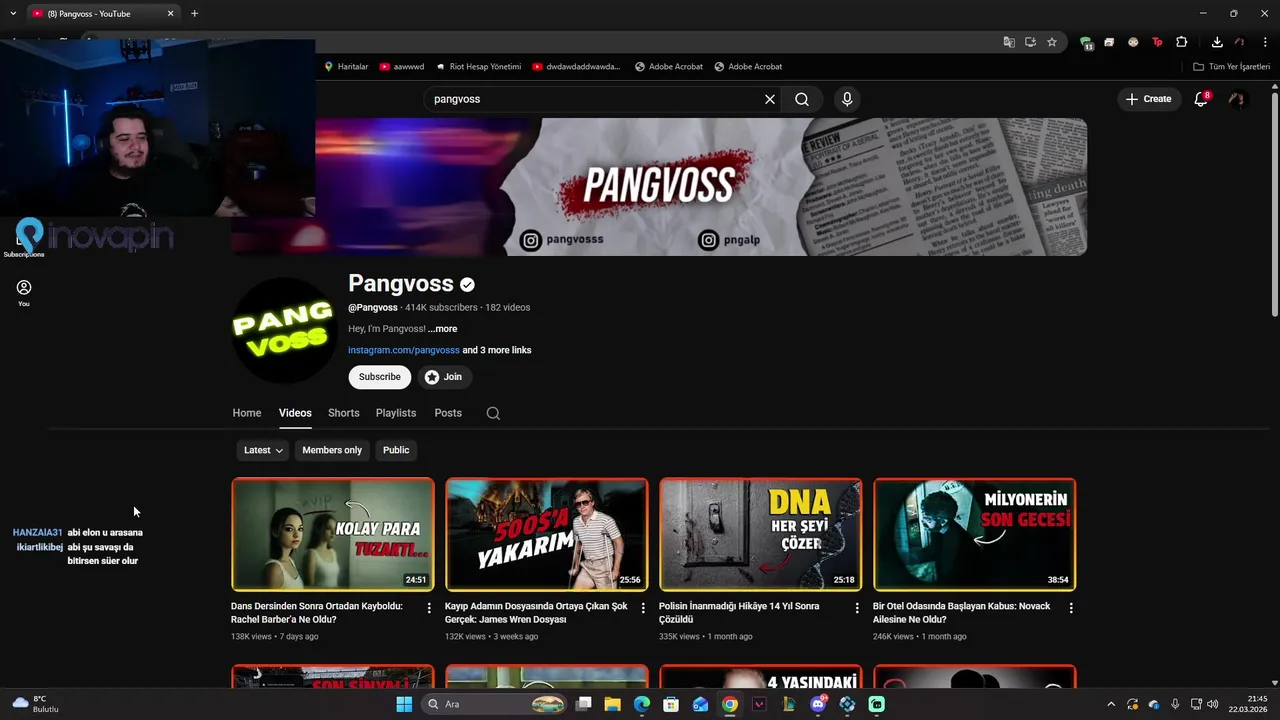1280x720 pixels.
Task: Open Valorant icon on taskbar
Action: (x=759, y=704)
